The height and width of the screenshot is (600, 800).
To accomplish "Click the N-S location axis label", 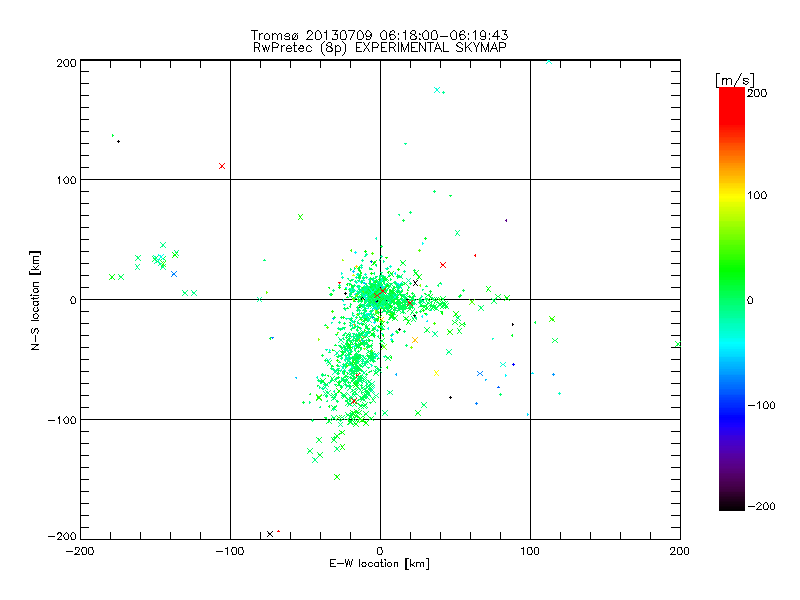I will (x=35, y=300).
